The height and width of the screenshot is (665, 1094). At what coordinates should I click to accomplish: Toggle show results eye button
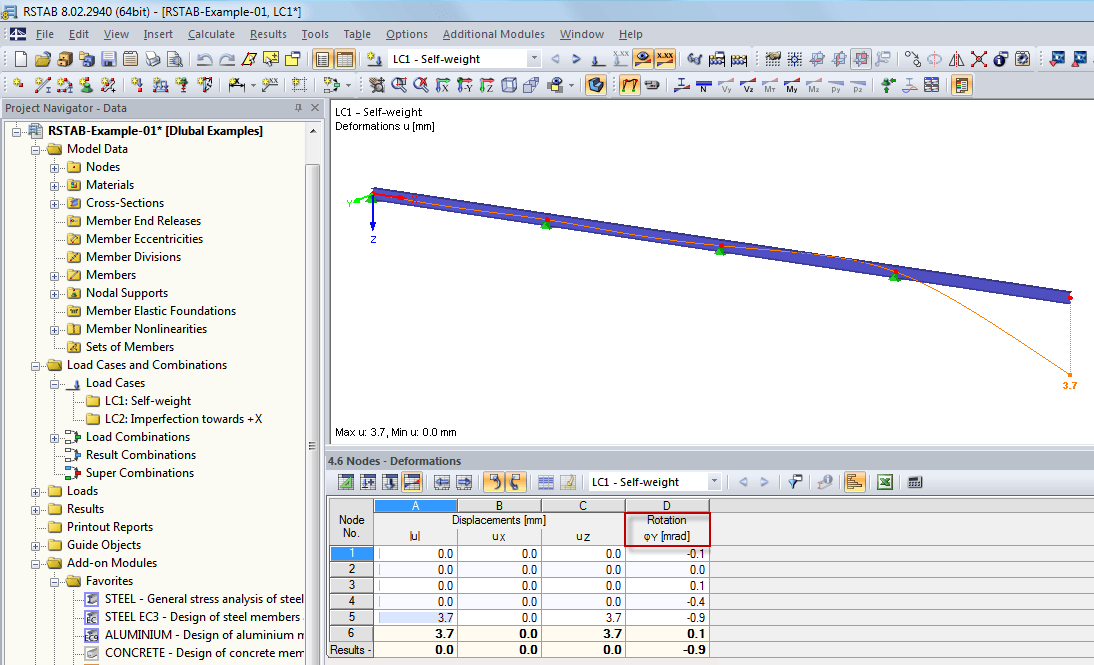coord(643,59)
